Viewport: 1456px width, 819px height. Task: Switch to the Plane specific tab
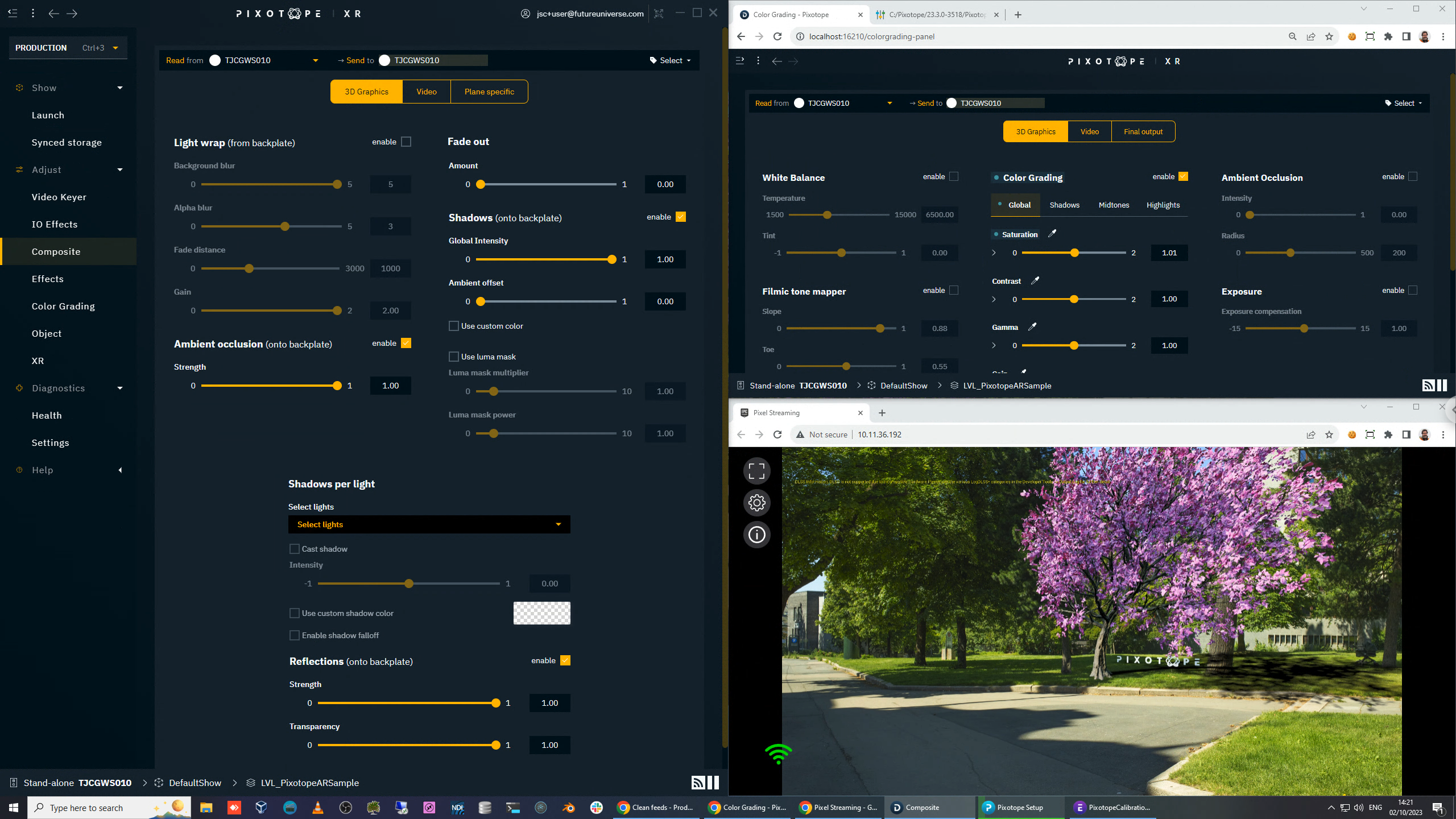pos(489,92)
